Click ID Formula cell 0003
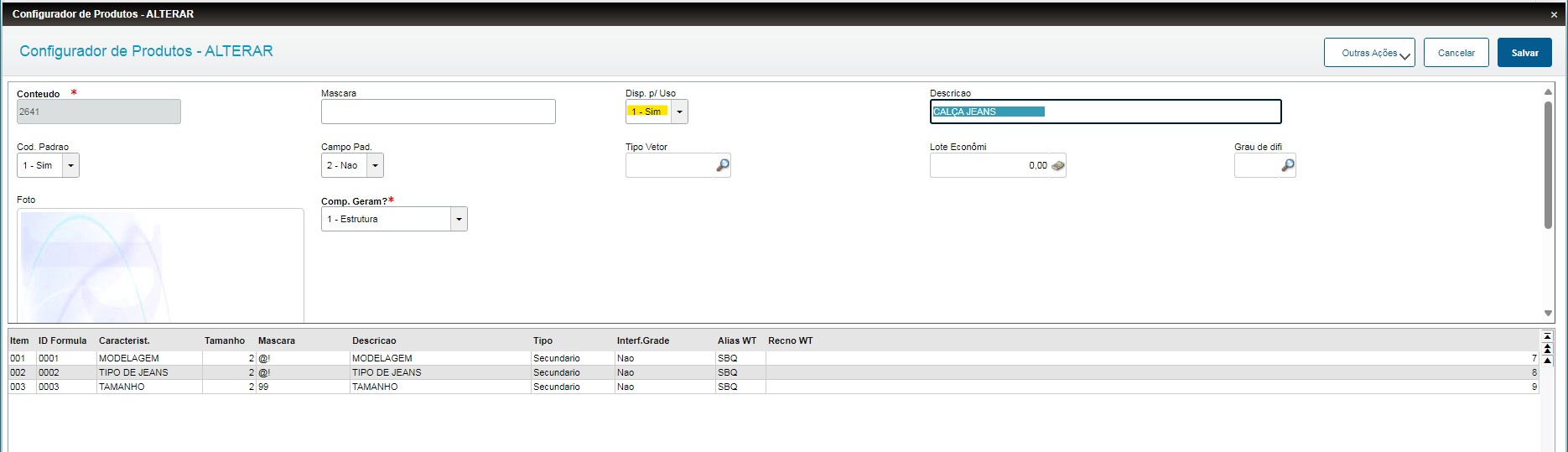Viewport: 1568px width, 452px height. tap(66, 387)
